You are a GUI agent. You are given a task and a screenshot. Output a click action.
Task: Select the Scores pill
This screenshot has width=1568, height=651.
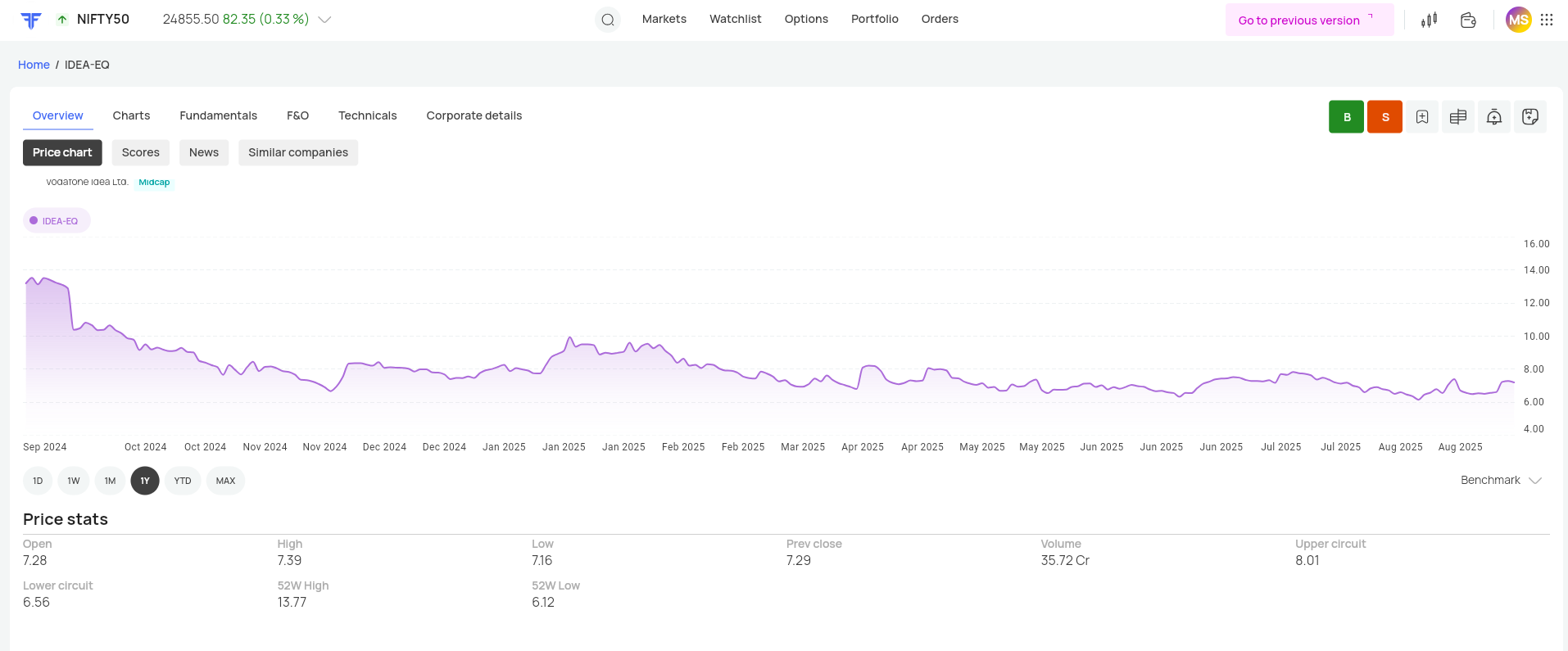pyautogui.click(x=141, y=152)
